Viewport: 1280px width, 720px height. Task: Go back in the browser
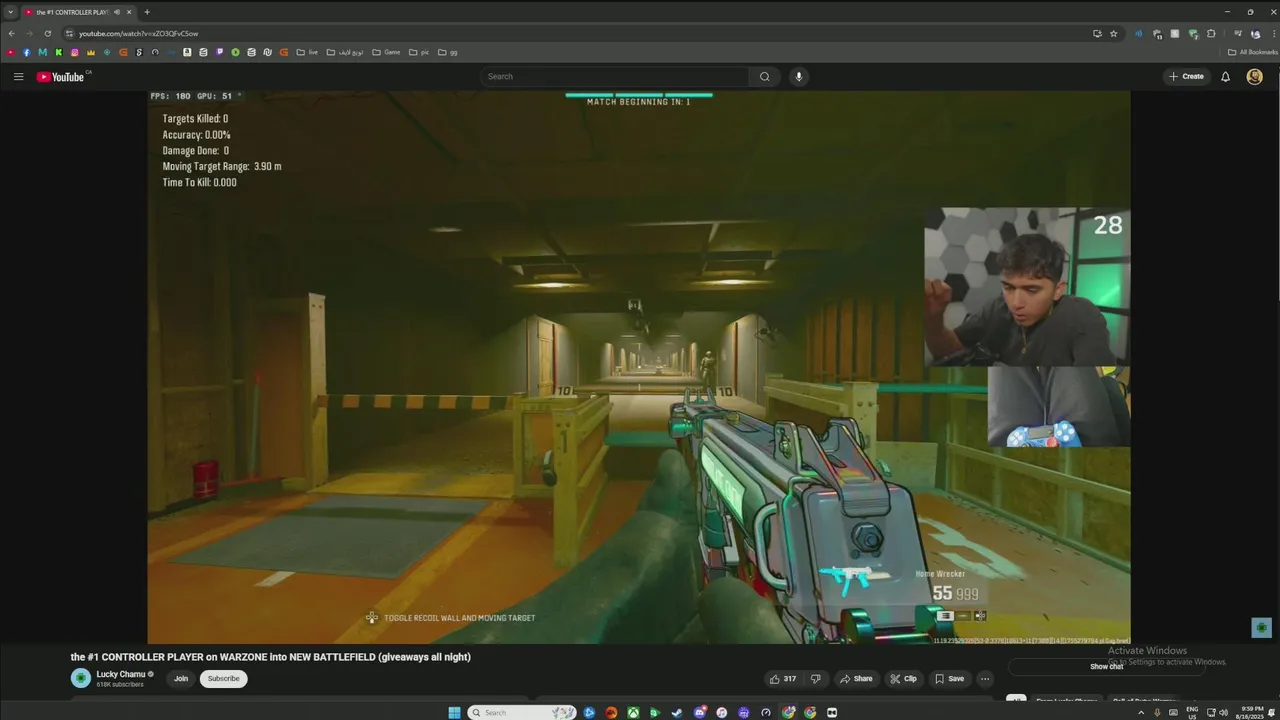tap(11, 33)
